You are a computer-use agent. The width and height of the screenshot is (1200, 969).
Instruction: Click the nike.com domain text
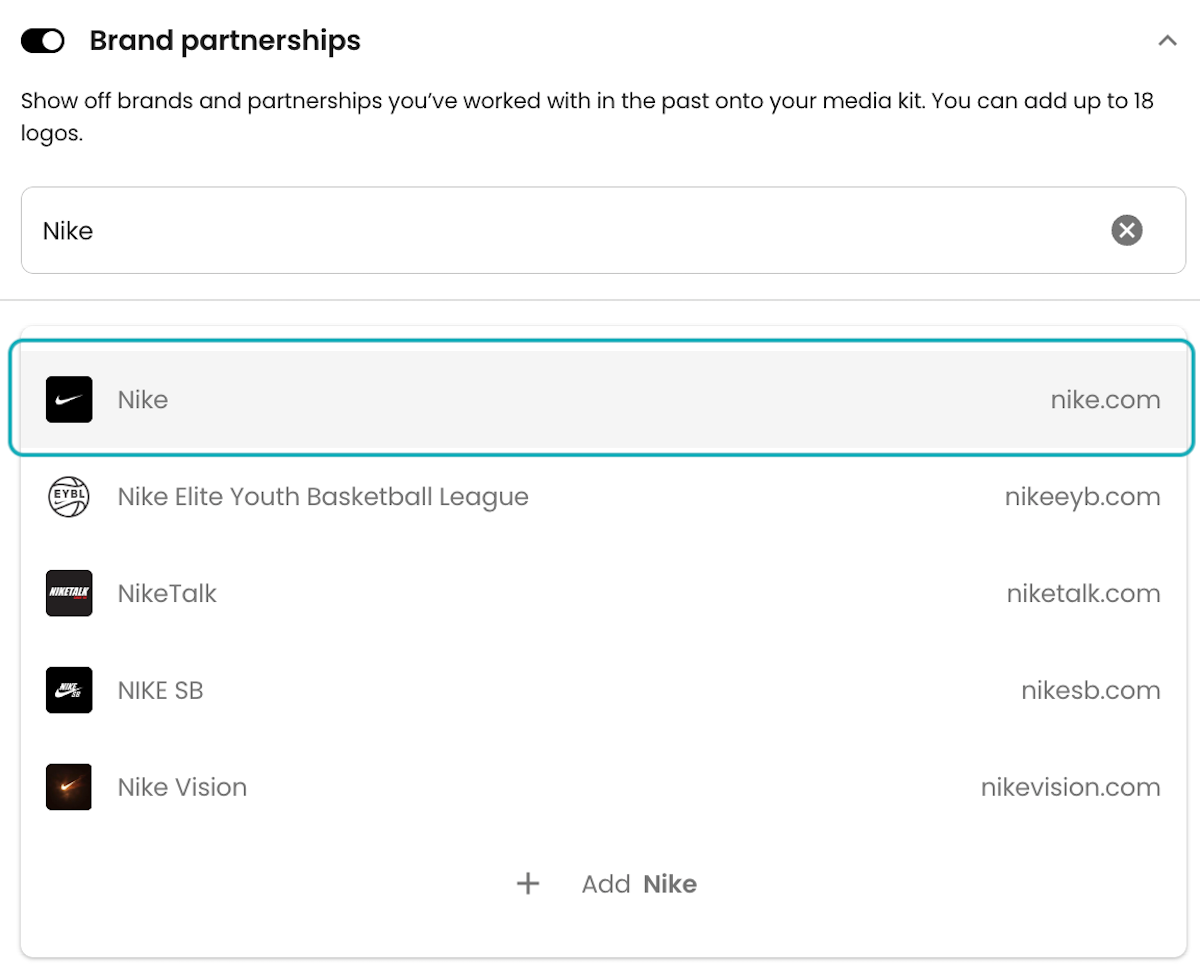(1105, 400)
